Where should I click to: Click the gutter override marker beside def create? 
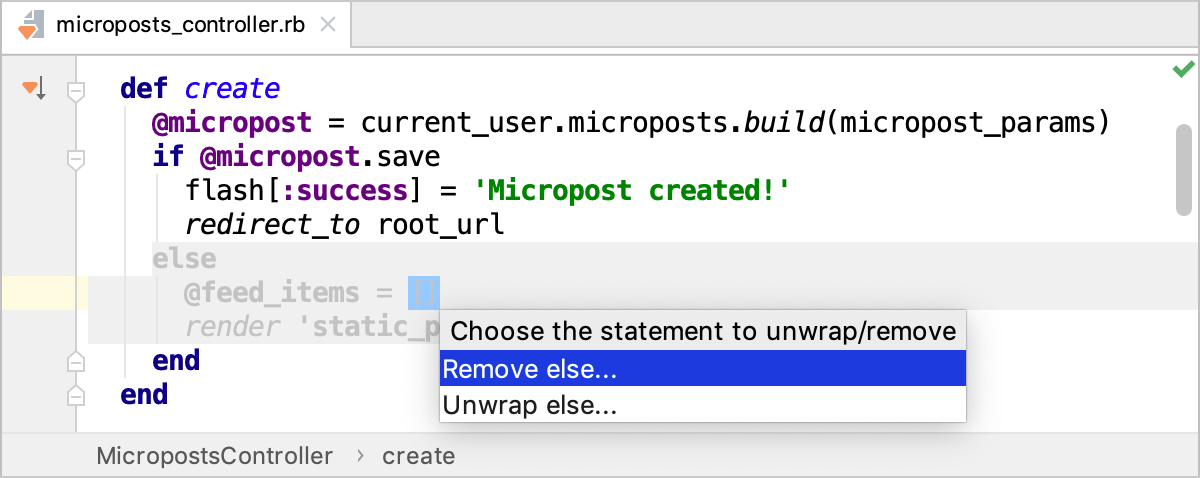click(x=34, y=90)
